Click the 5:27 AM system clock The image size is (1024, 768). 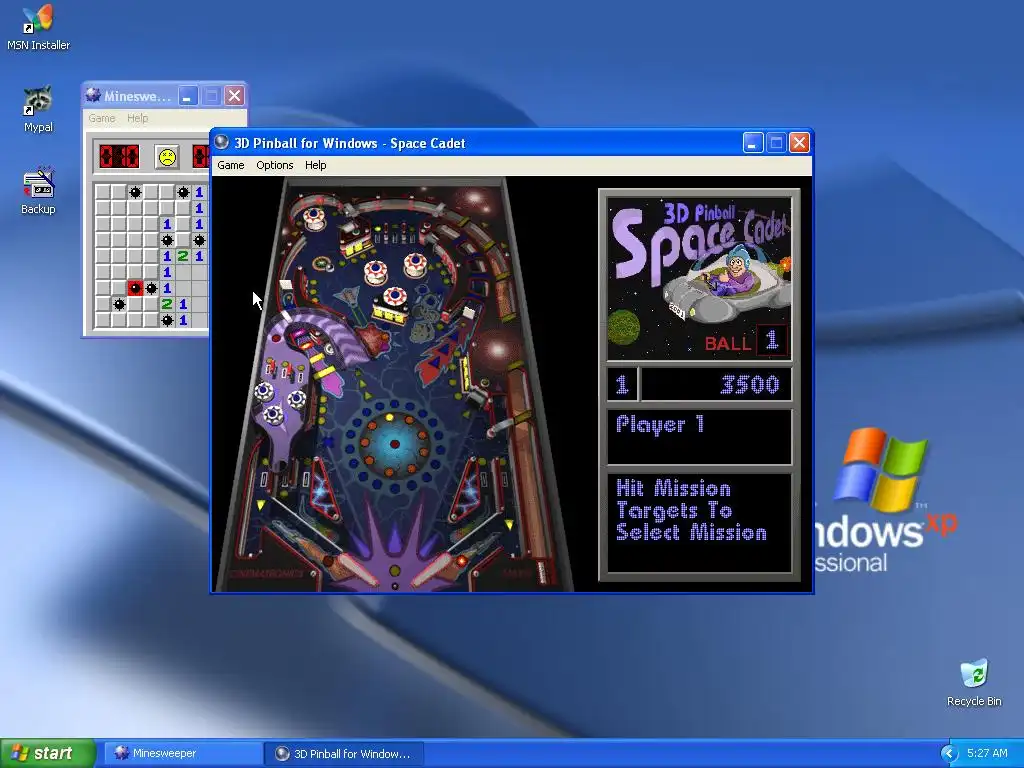pos(987,753)
